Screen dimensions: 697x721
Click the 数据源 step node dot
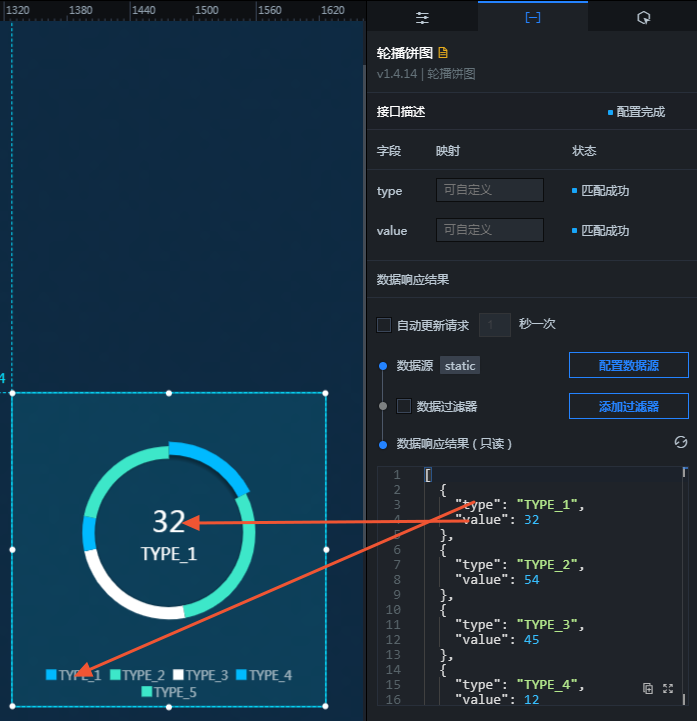point(383,366)
